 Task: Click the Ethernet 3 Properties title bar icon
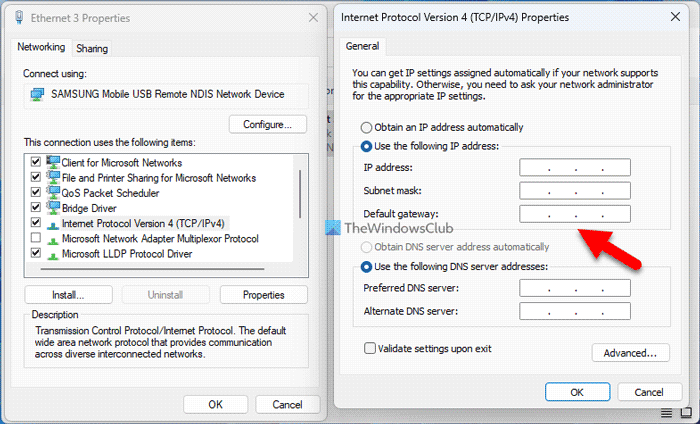21,19
